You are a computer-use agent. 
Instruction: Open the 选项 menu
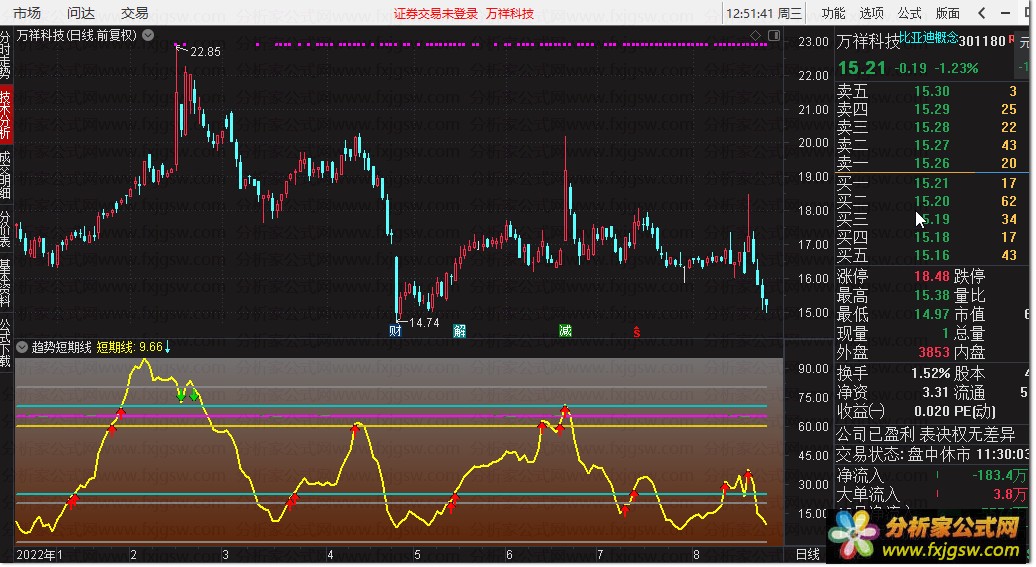click(871, 13)
